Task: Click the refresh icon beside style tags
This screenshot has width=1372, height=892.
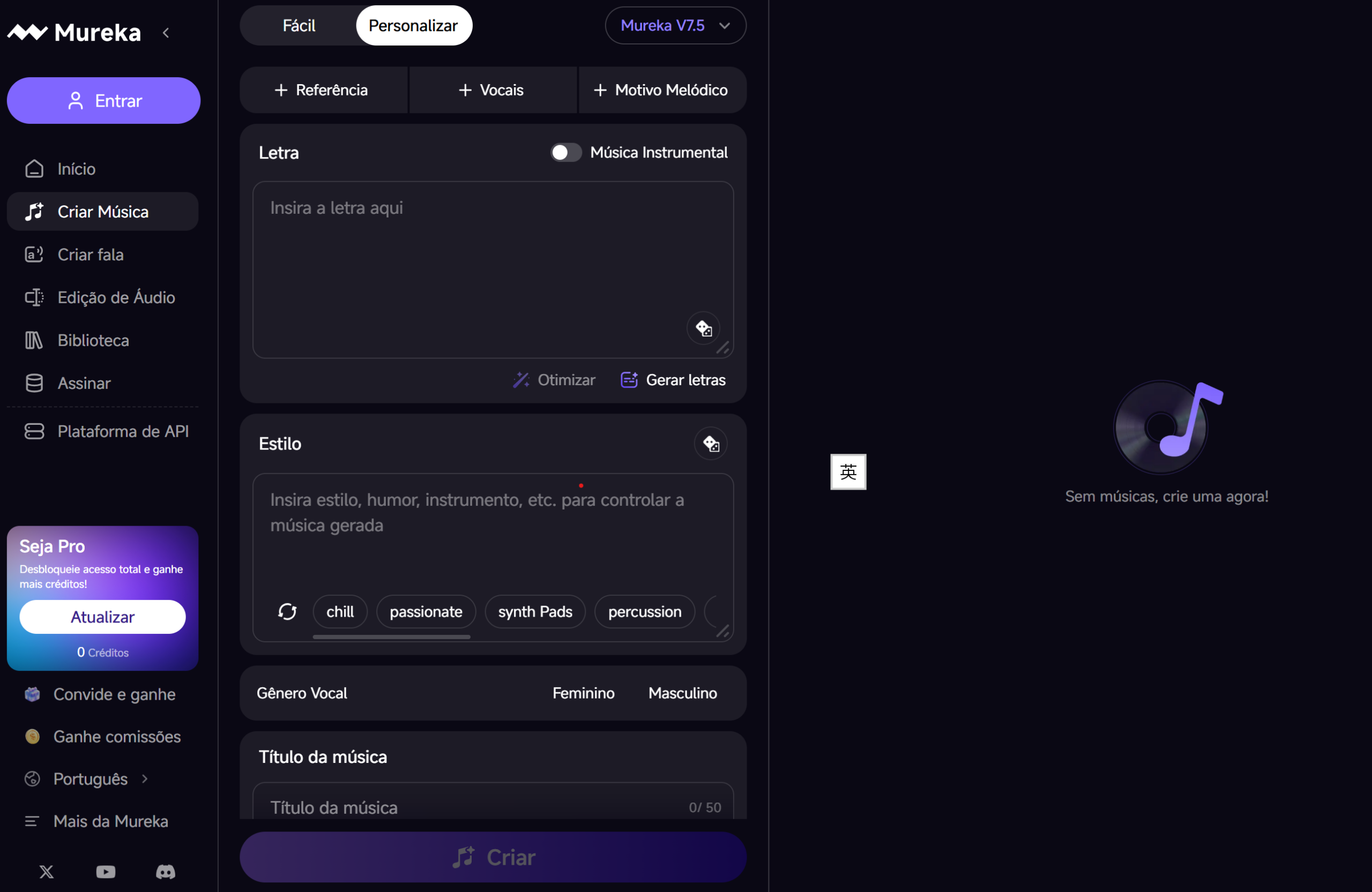Action: coord(288,611)
